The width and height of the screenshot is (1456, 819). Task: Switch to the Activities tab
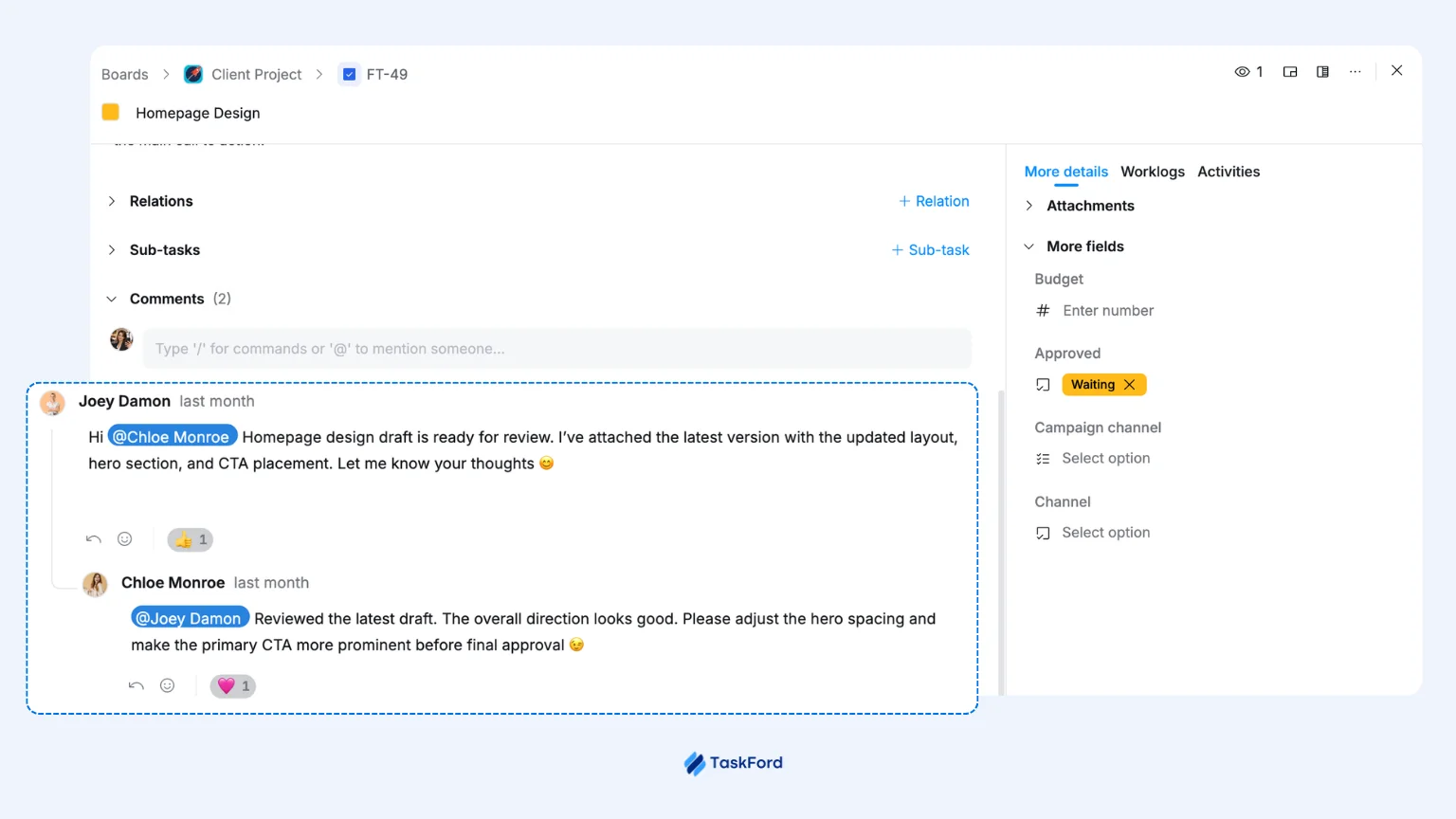(1228, 172)
